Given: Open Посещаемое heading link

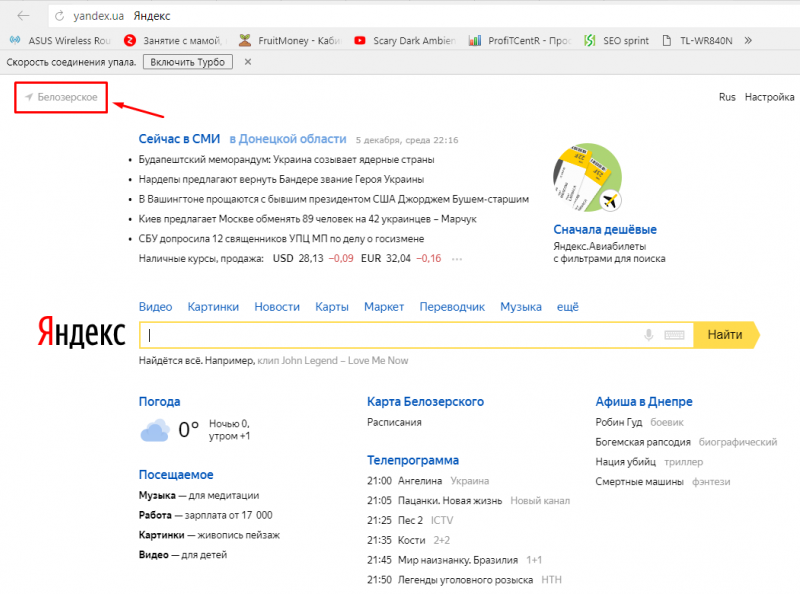Looking at the screenshot, I should (176, 475).
